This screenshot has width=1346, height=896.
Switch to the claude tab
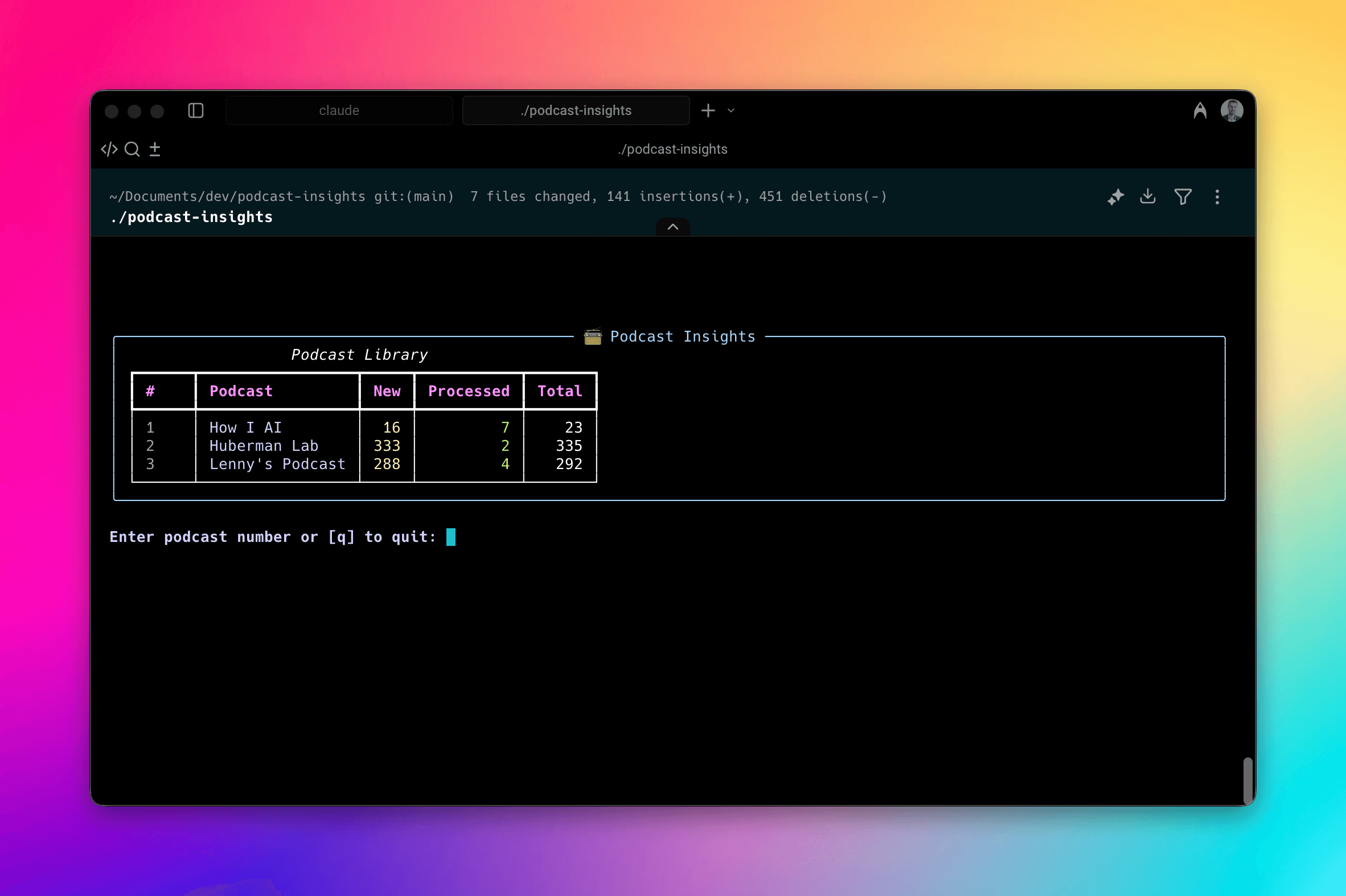[339, 110]
